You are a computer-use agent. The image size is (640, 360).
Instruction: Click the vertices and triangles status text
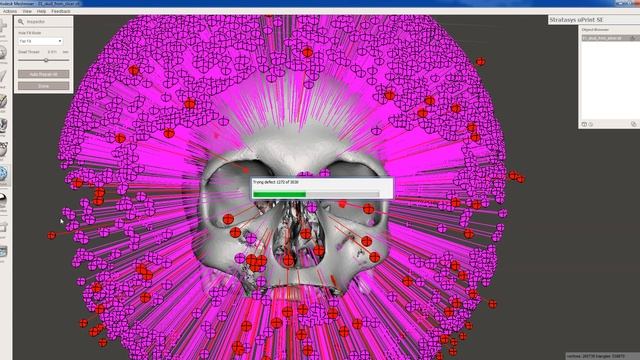point(596,356)
